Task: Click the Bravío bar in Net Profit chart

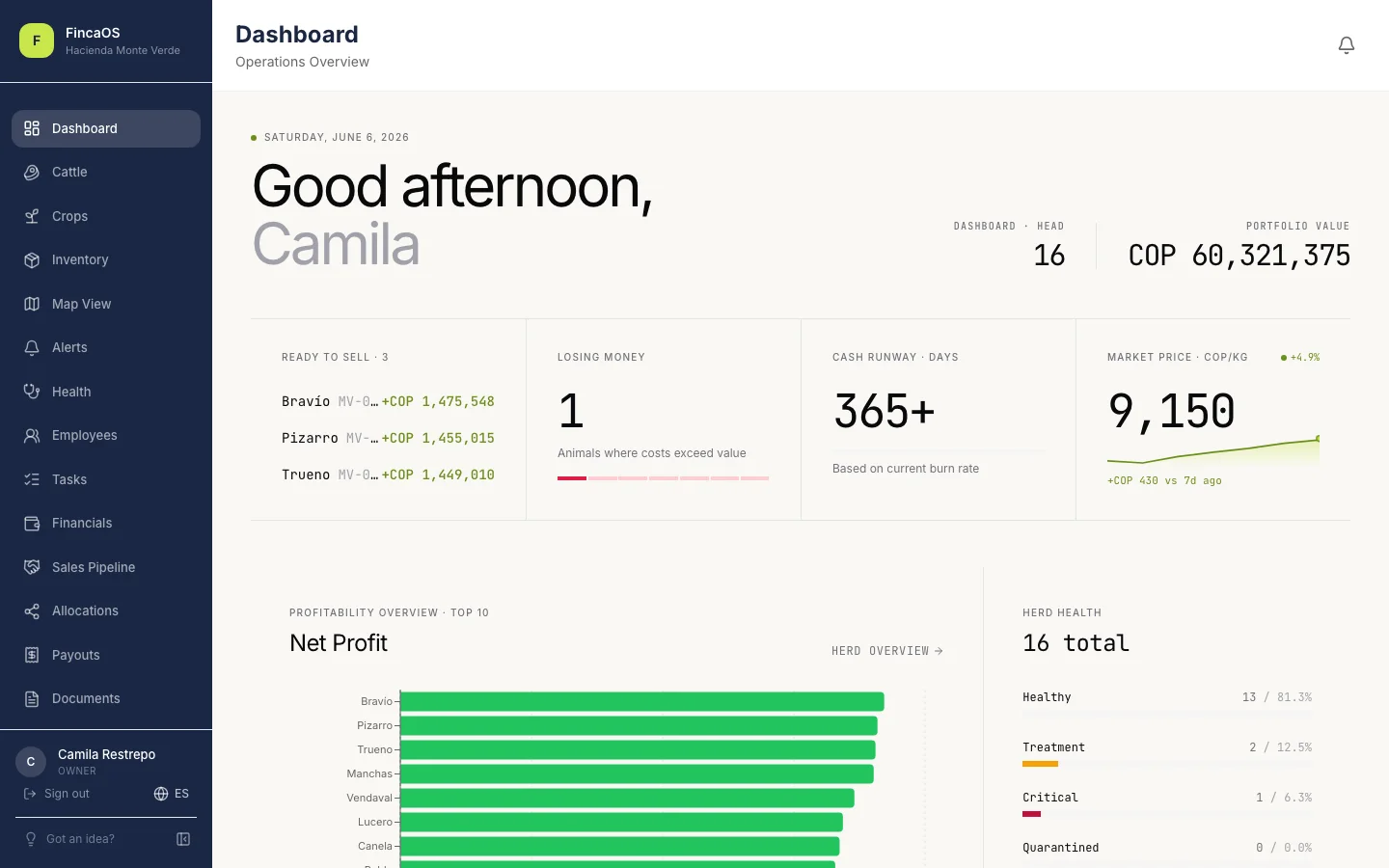Action: 642,701
